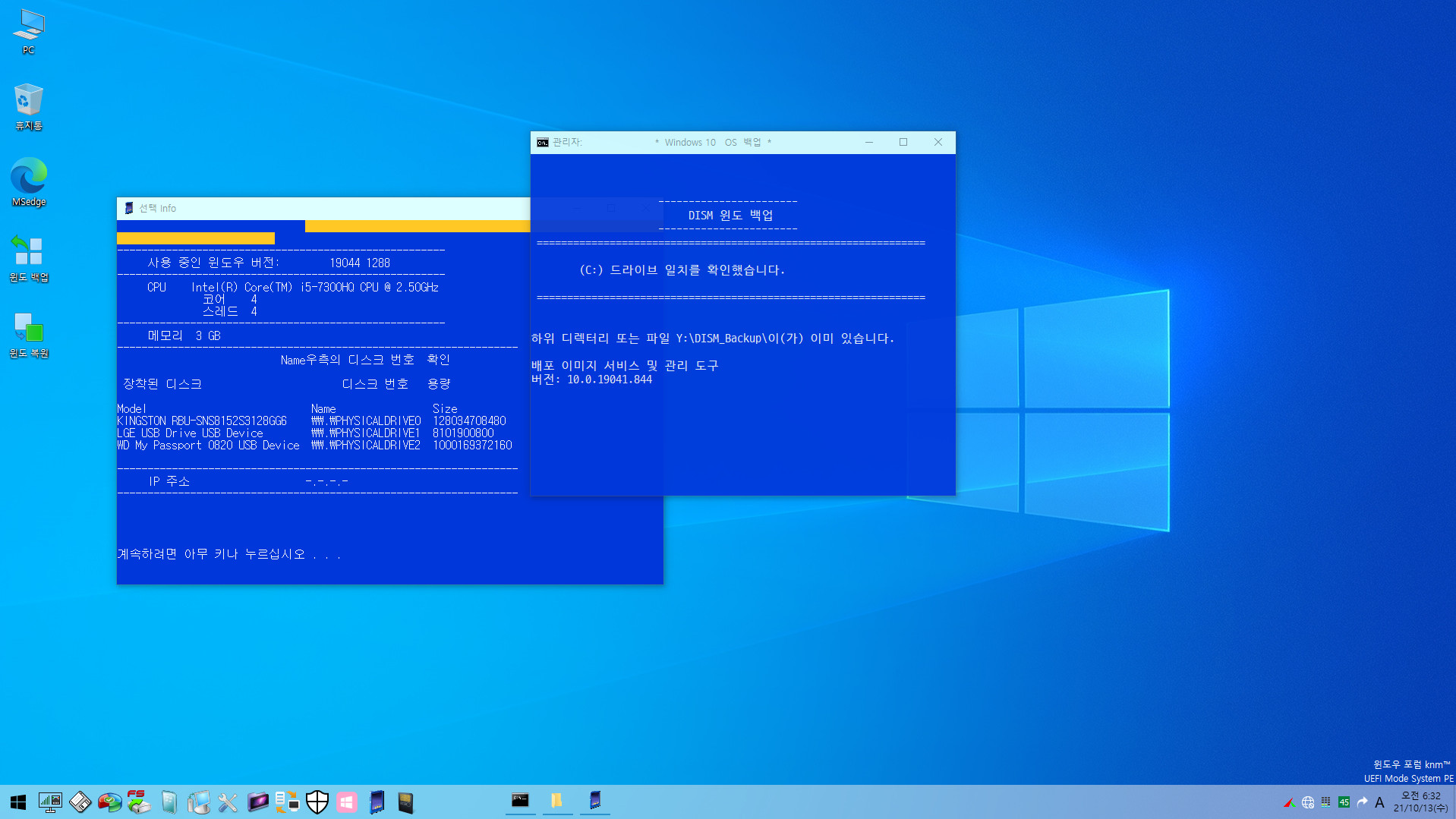
Task: Maximize the Windows 10 OS 백업 window
Action: (x=903, y=143)
